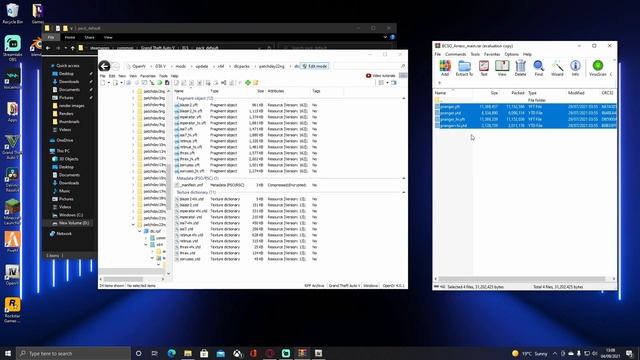Open the new file dropdown arrow in OpenIV
This screenshot has height=360, width=640.
(109, 83)
